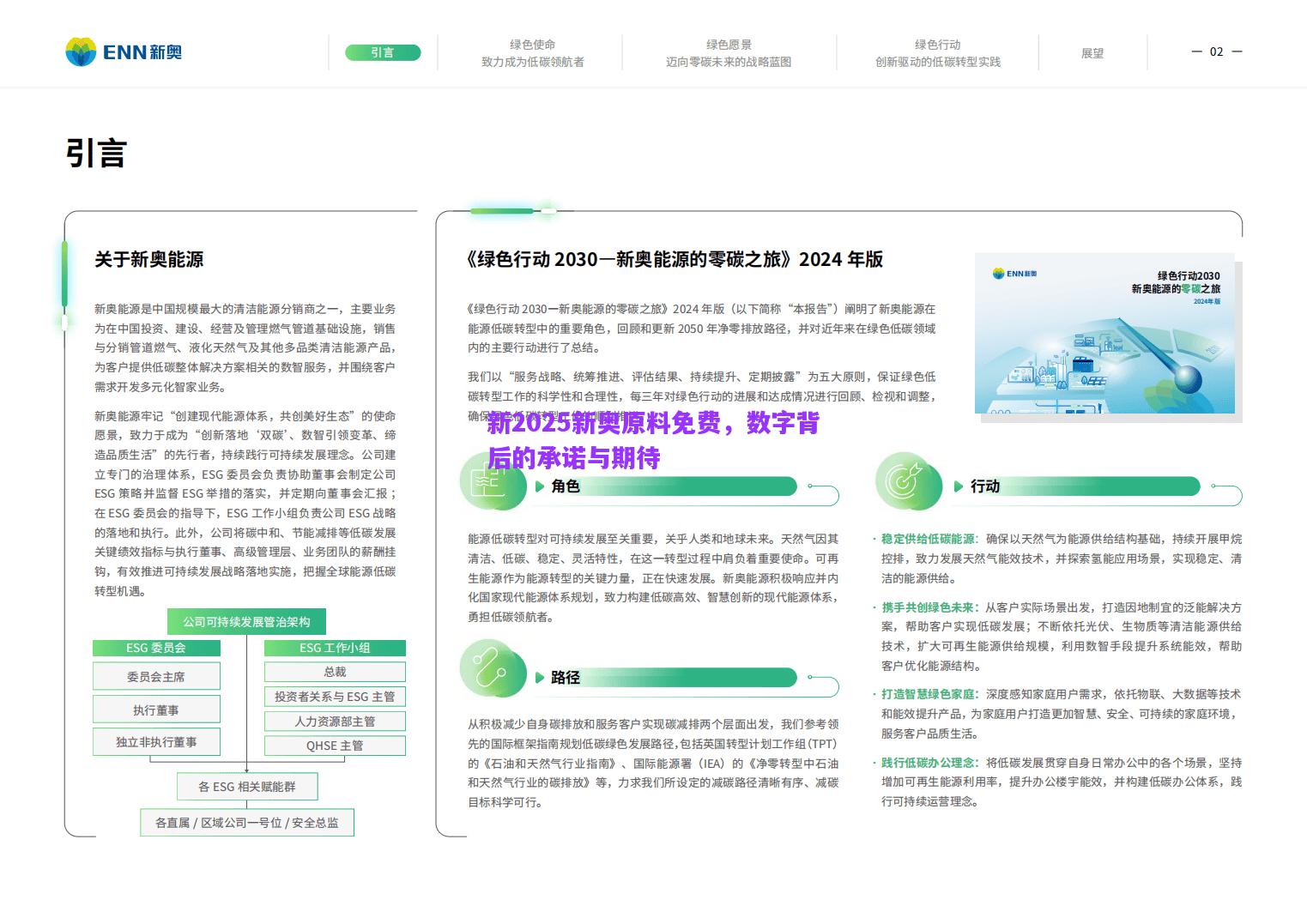Click page number 02 indicator
Image resolution: width=1307 pixels, height=924 pixels.
coord(1216,51)
